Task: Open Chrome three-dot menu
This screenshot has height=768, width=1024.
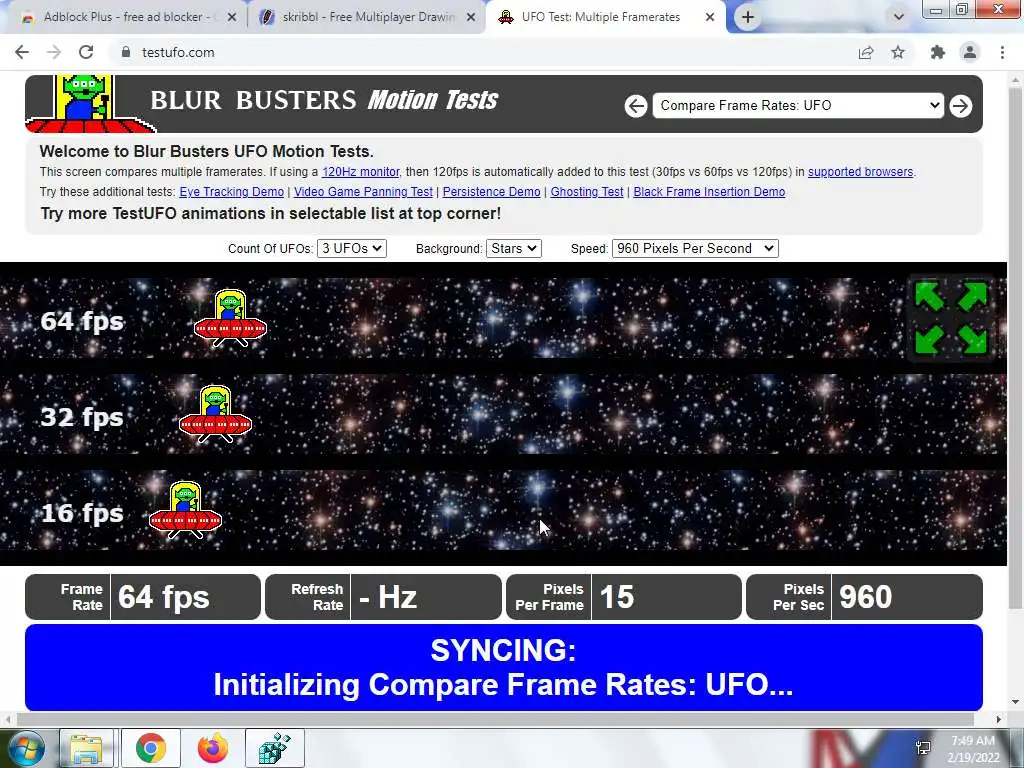Action: pyautogui.click(x=1002, y=52)
